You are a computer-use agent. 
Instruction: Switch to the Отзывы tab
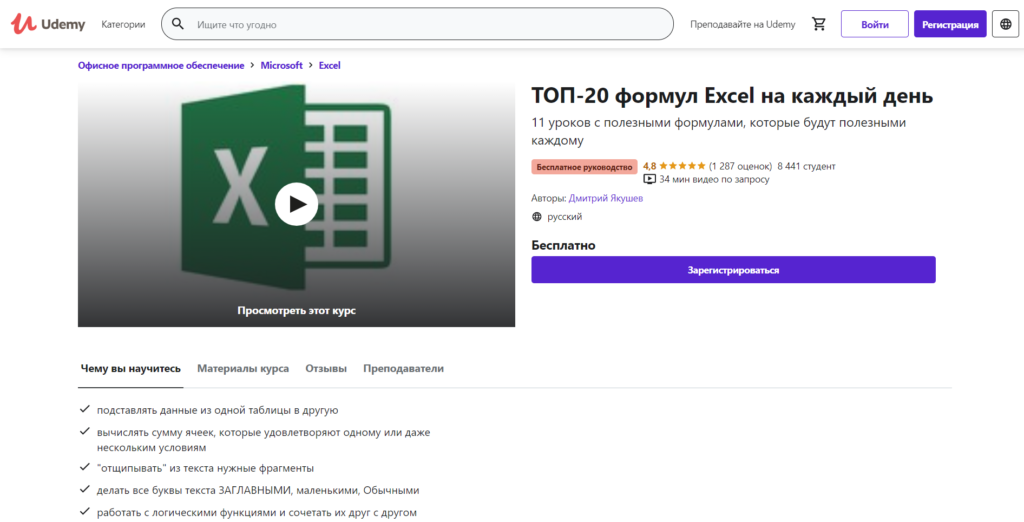[x=326, y=368]
